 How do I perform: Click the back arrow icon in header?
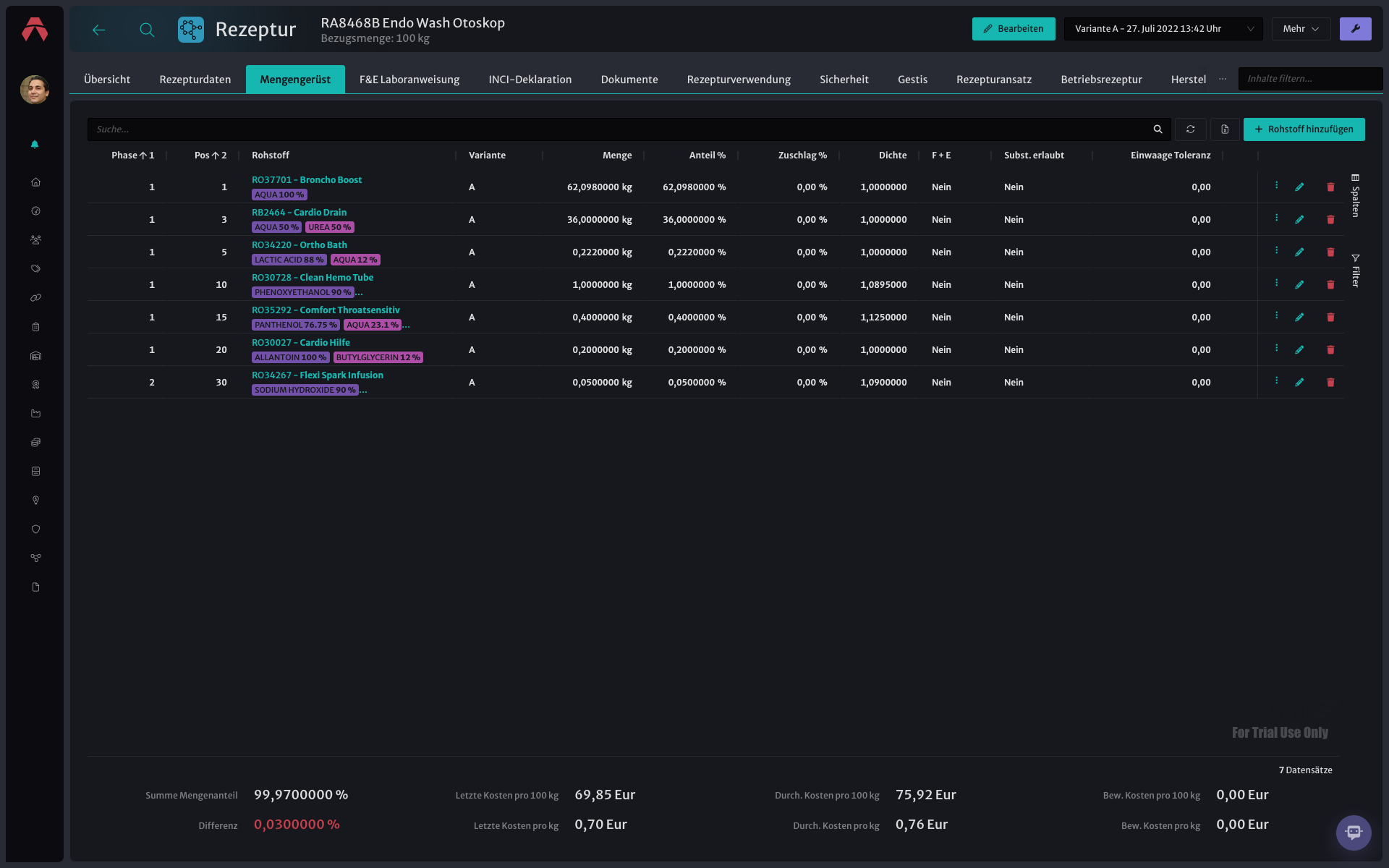pyautogui.click(x=99, y=30)
